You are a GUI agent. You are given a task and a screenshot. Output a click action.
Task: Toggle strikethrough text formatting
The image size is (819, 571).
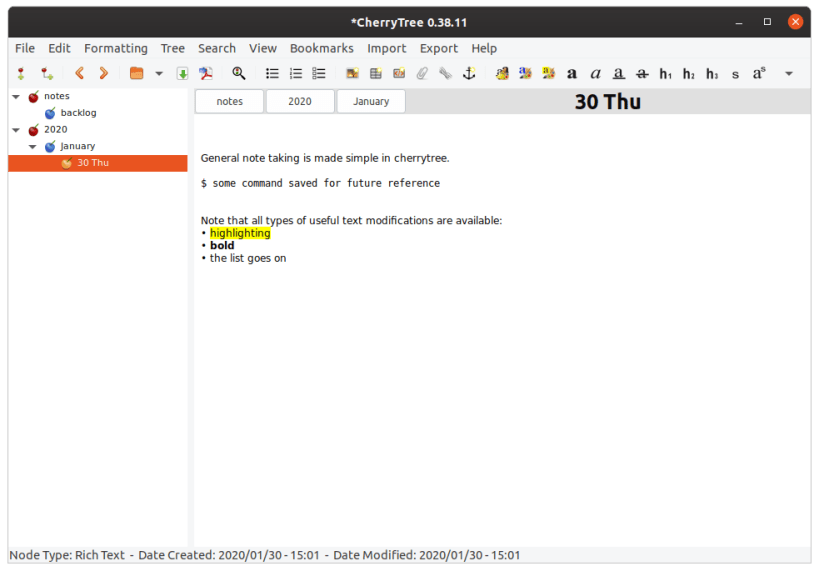[642, 74]
